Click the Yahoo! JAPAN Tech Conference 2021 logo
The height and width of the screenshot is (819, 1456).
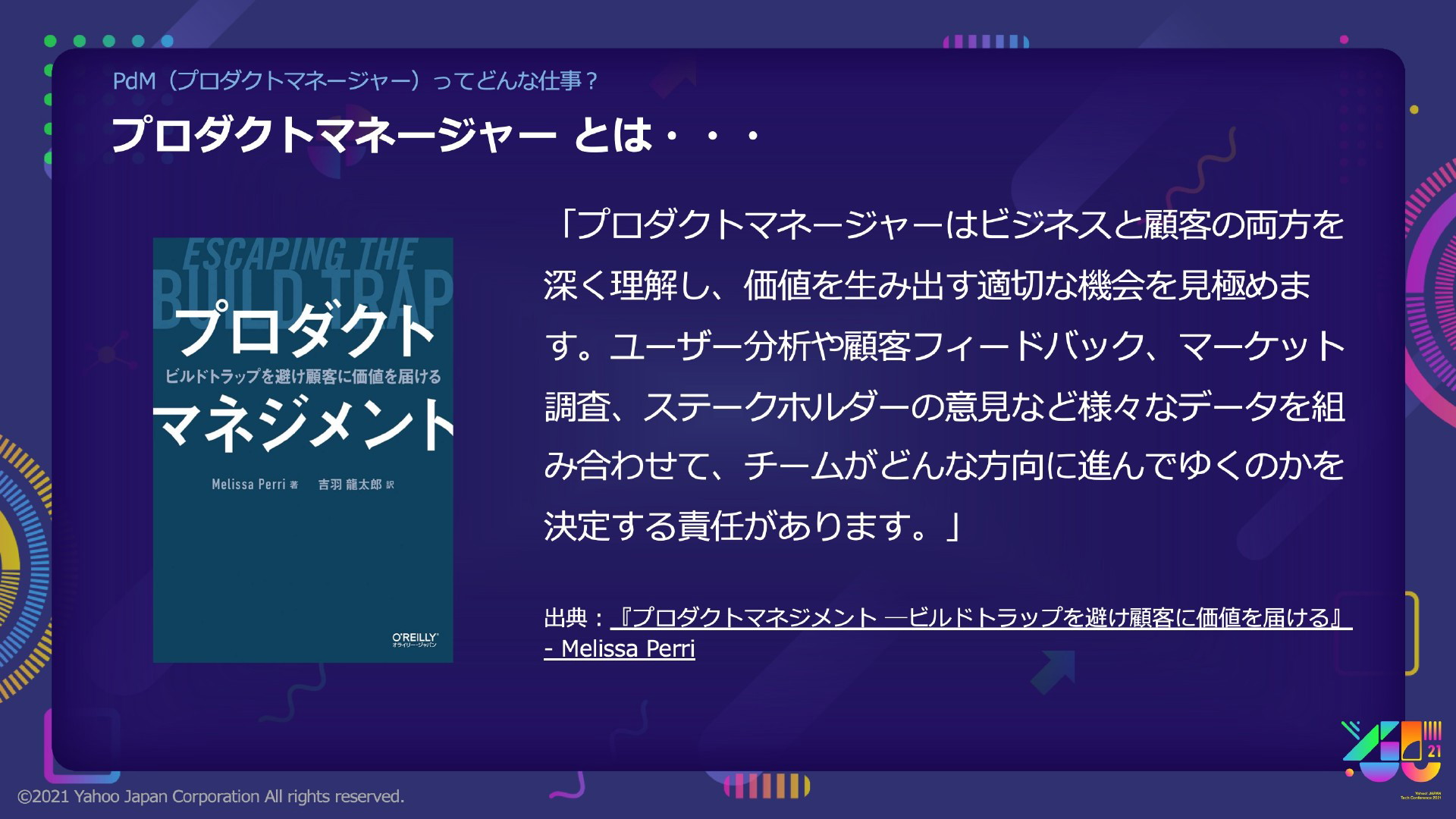pos(1391,760)
